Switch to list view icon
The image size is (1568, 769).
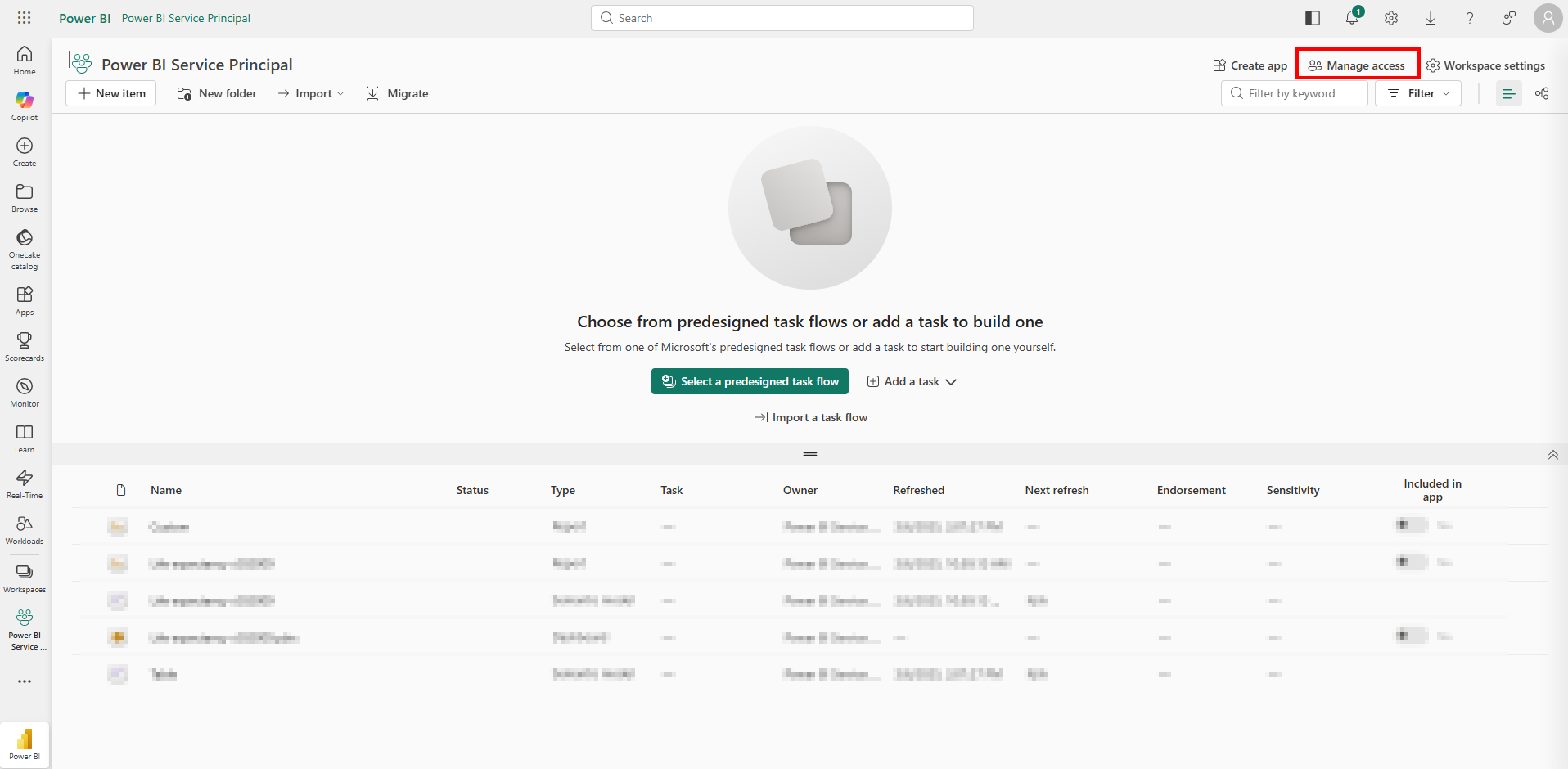[x=1508, y=94]
